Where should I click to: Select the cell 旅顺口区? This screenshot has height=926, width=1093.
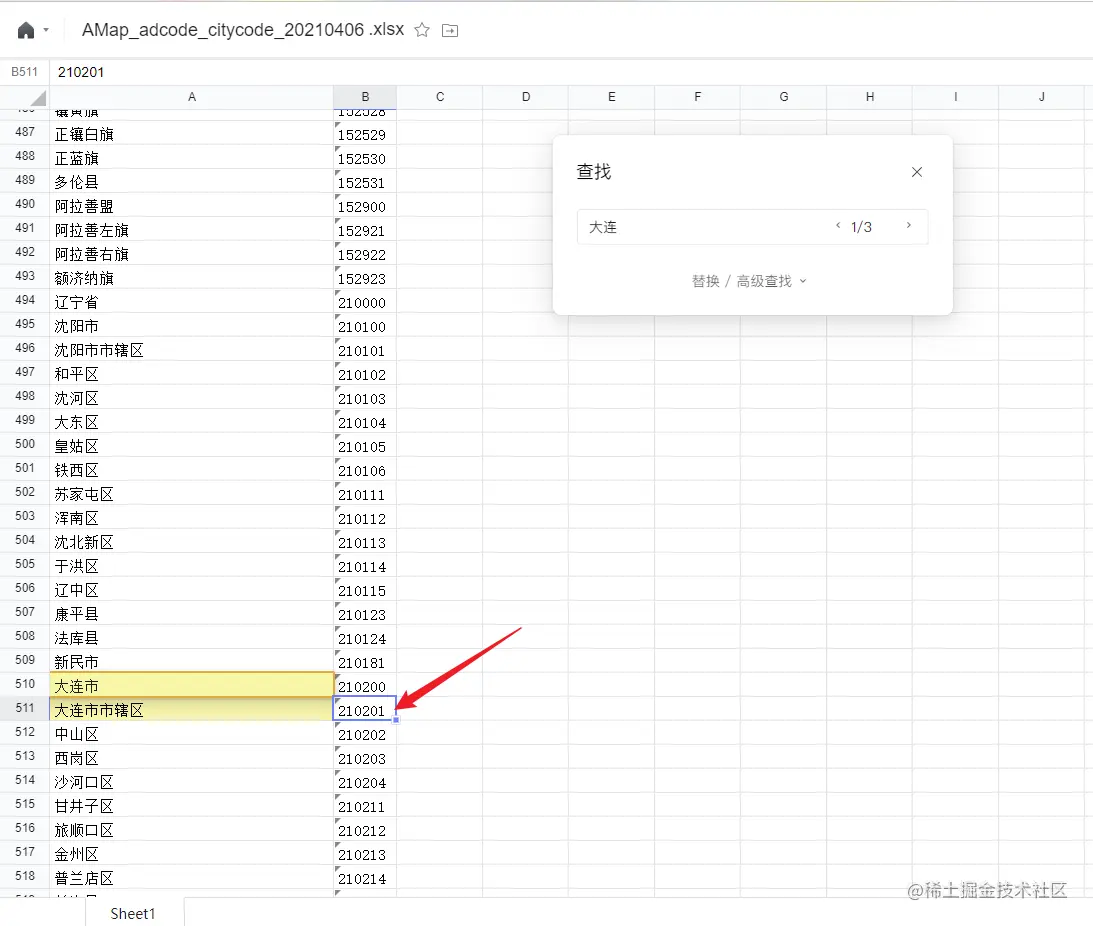[x=192, y=830]
